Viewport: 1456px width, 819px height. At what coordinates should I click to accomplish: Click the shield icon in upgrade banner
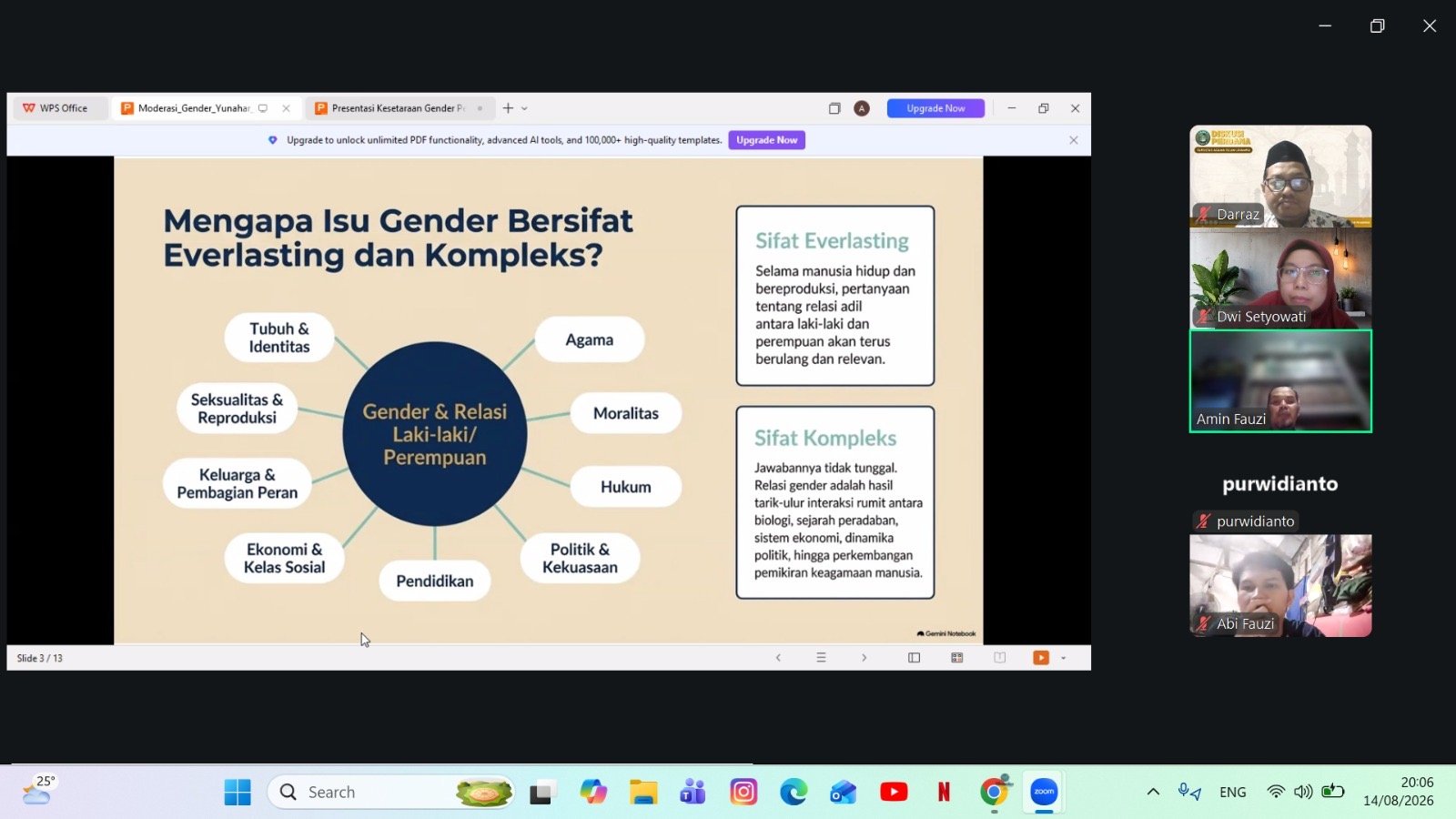pyautogui.click(x=273, y=140)
